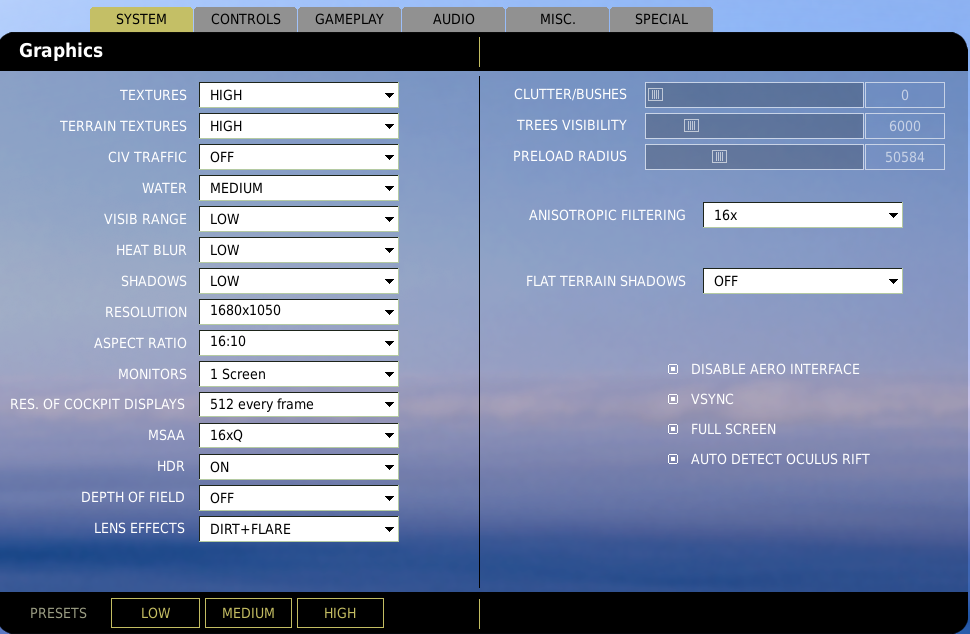Open the MISC. tab
The height and width of the screenshot is (634, 970).
tap(557, 19)
